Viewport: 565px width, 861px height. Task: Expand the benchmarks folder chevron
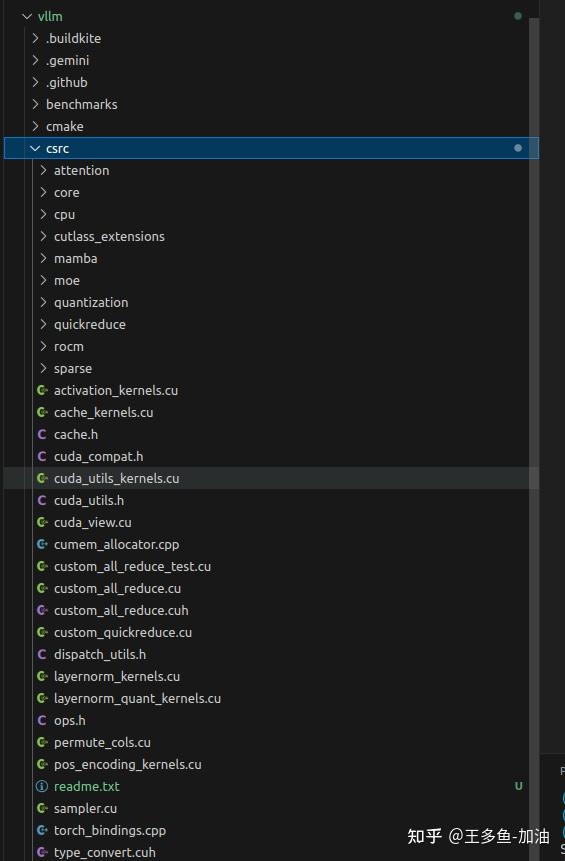35,104
